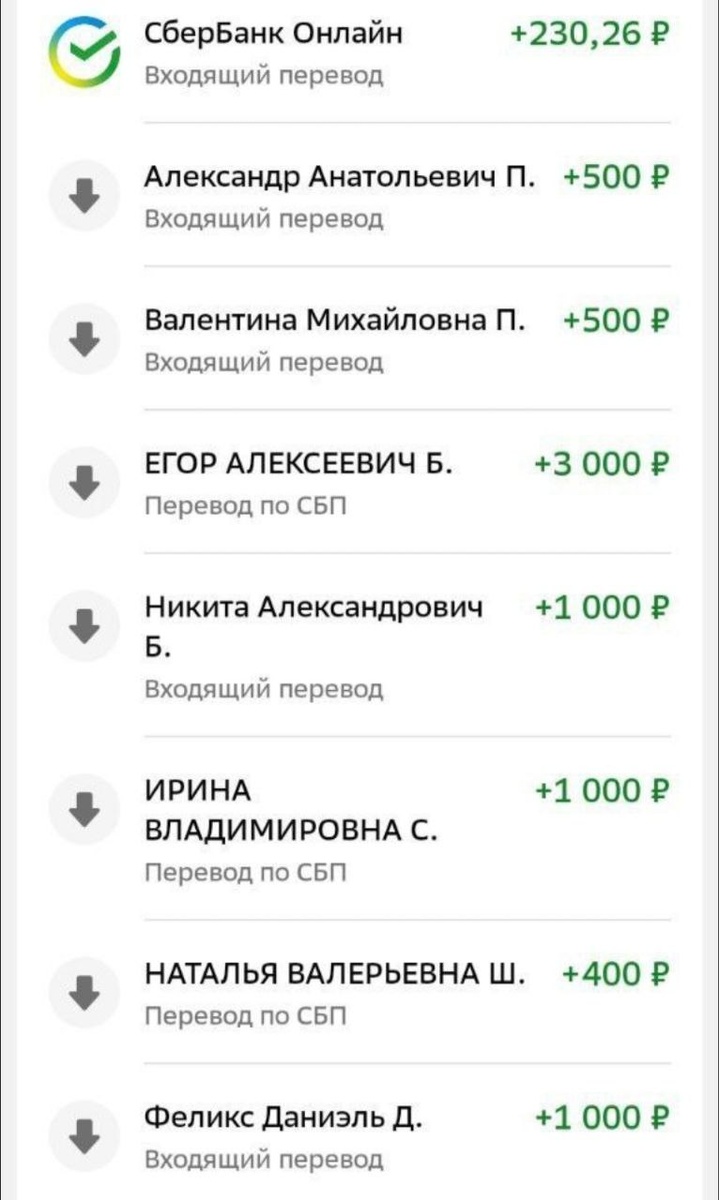The image size is (719, 1200).
Task: Select the ИРИНА ВЛАДИМИРОВНА С. transaction row
Action: coord(360,820)
